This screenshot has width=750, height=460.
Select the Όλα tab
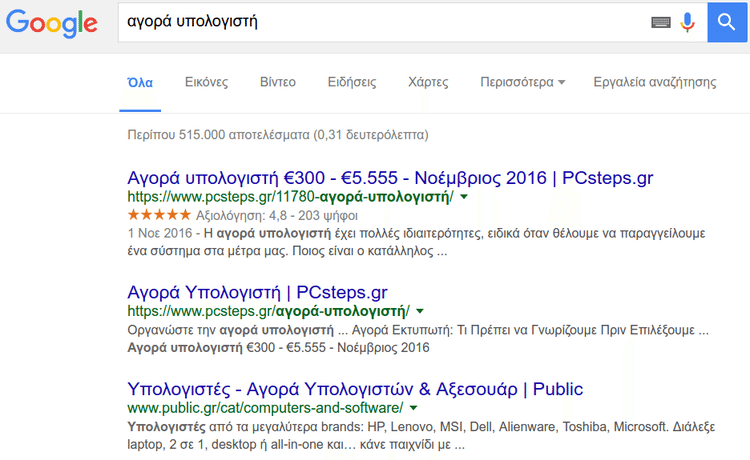(139, 82)
